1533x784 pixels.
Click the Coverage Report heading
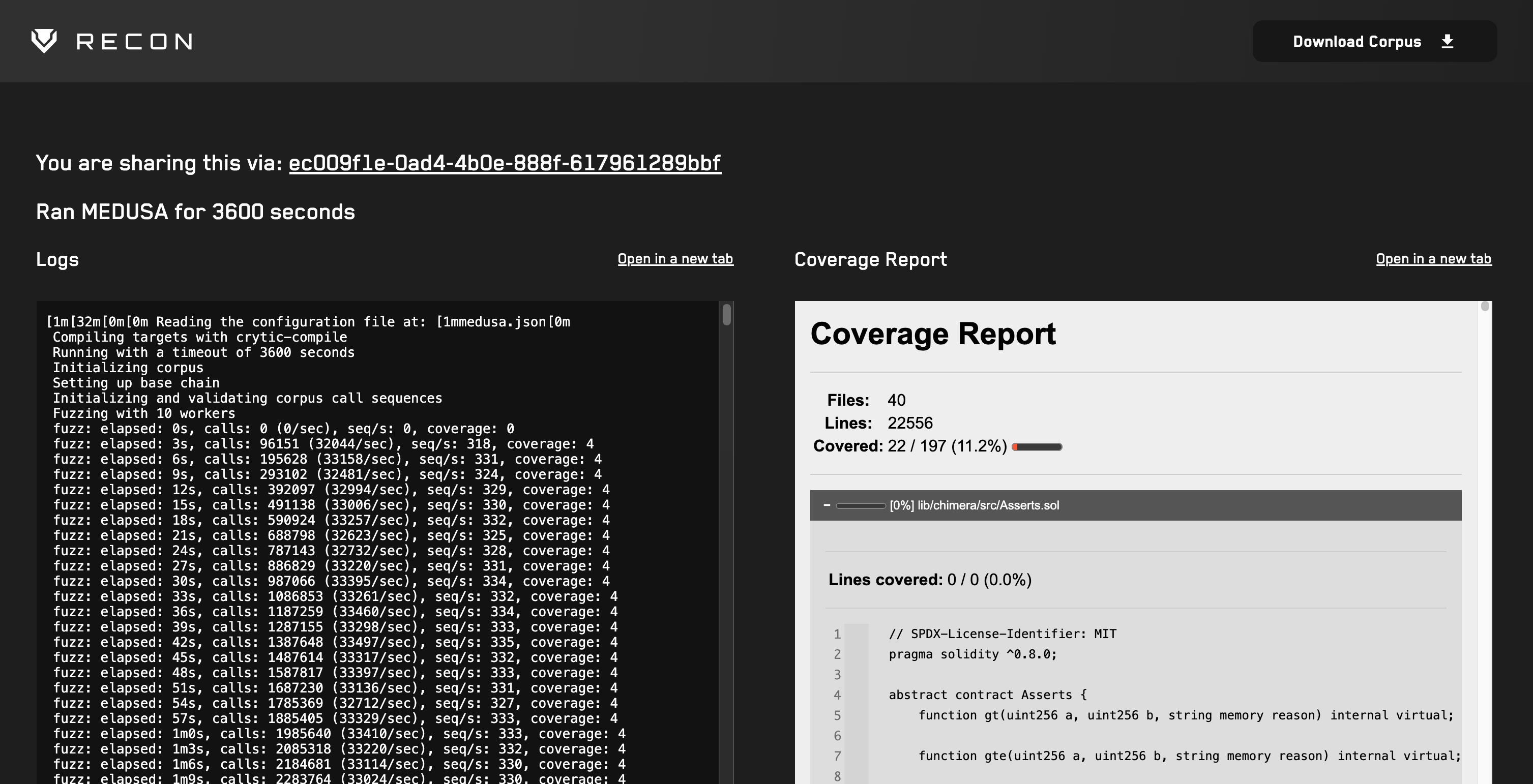933,335
